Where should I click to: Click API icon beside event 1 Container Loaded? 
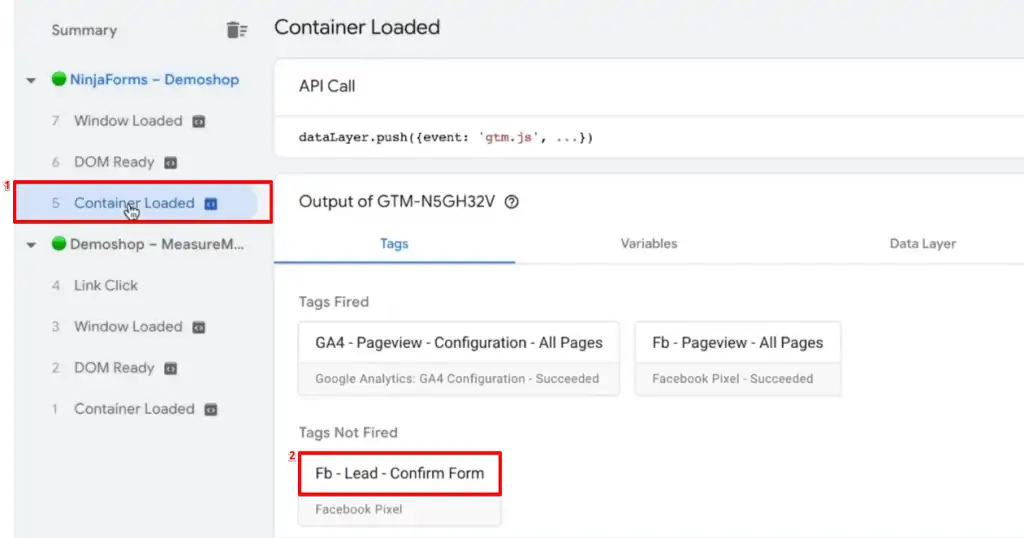point(210,409)
